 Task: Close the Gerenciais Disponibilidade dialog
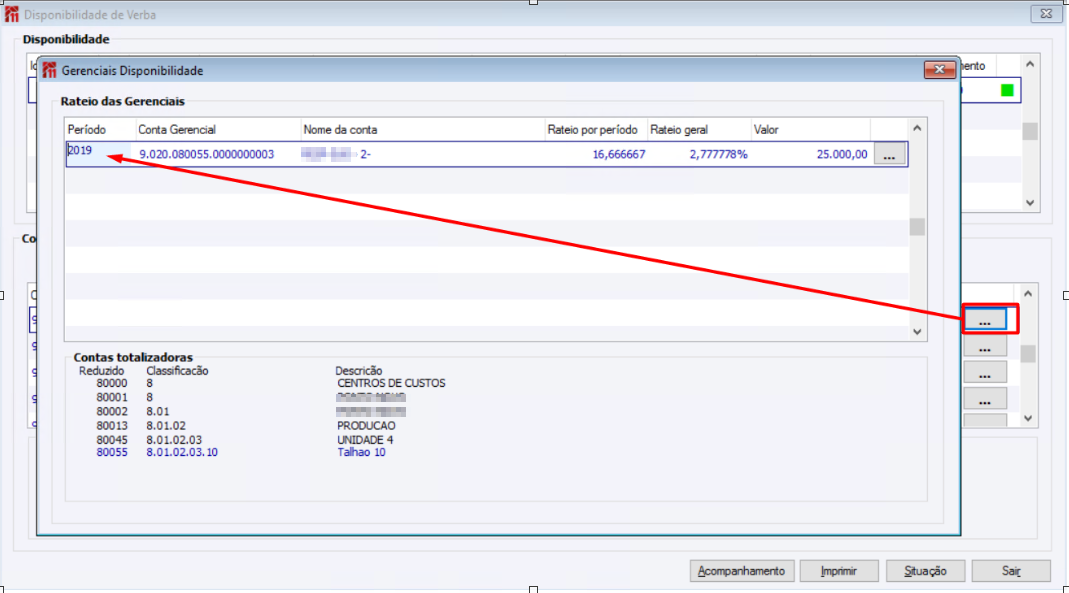[x=939, y=70]
